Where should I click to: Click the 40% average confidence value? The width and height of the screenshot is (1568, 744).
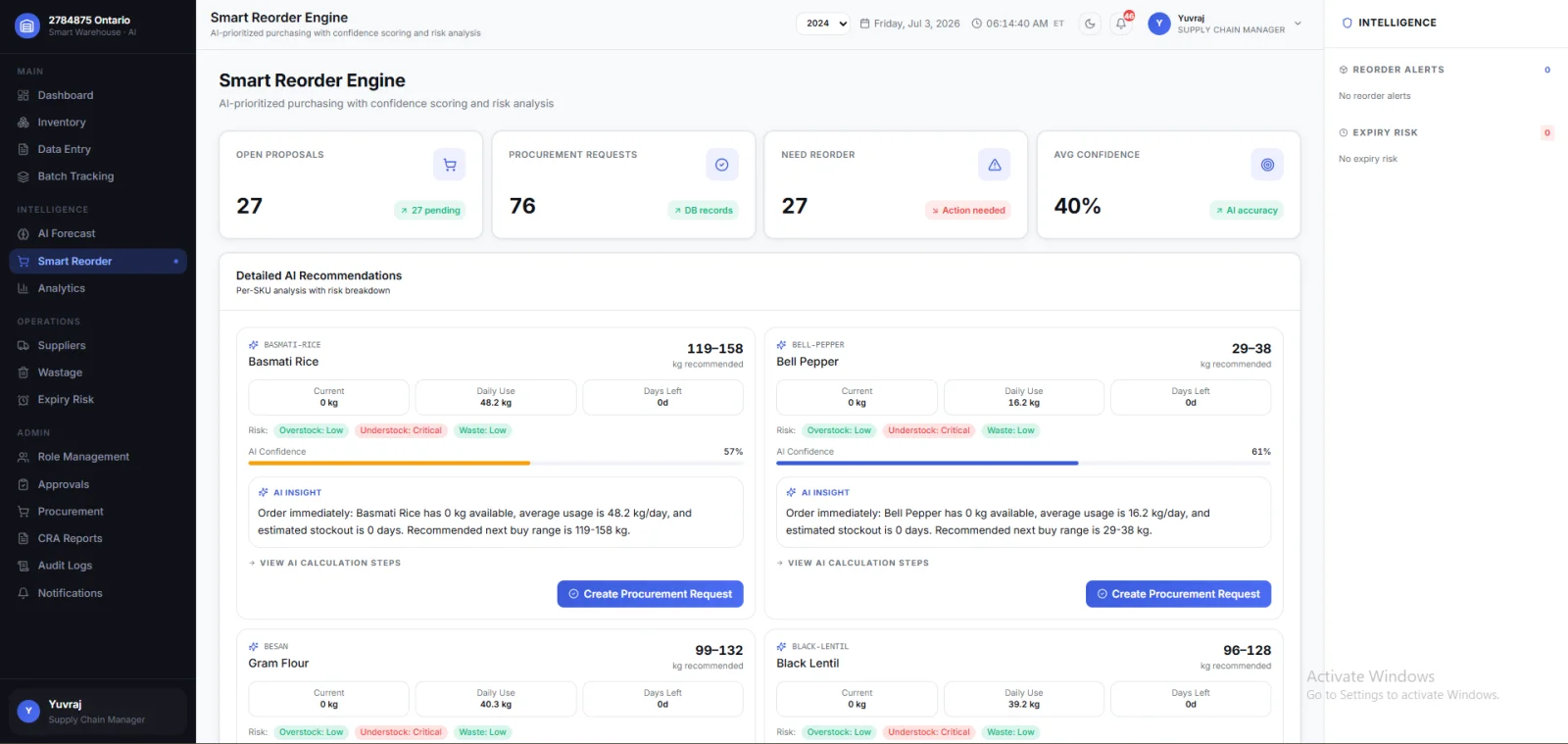pos(1077,206)
